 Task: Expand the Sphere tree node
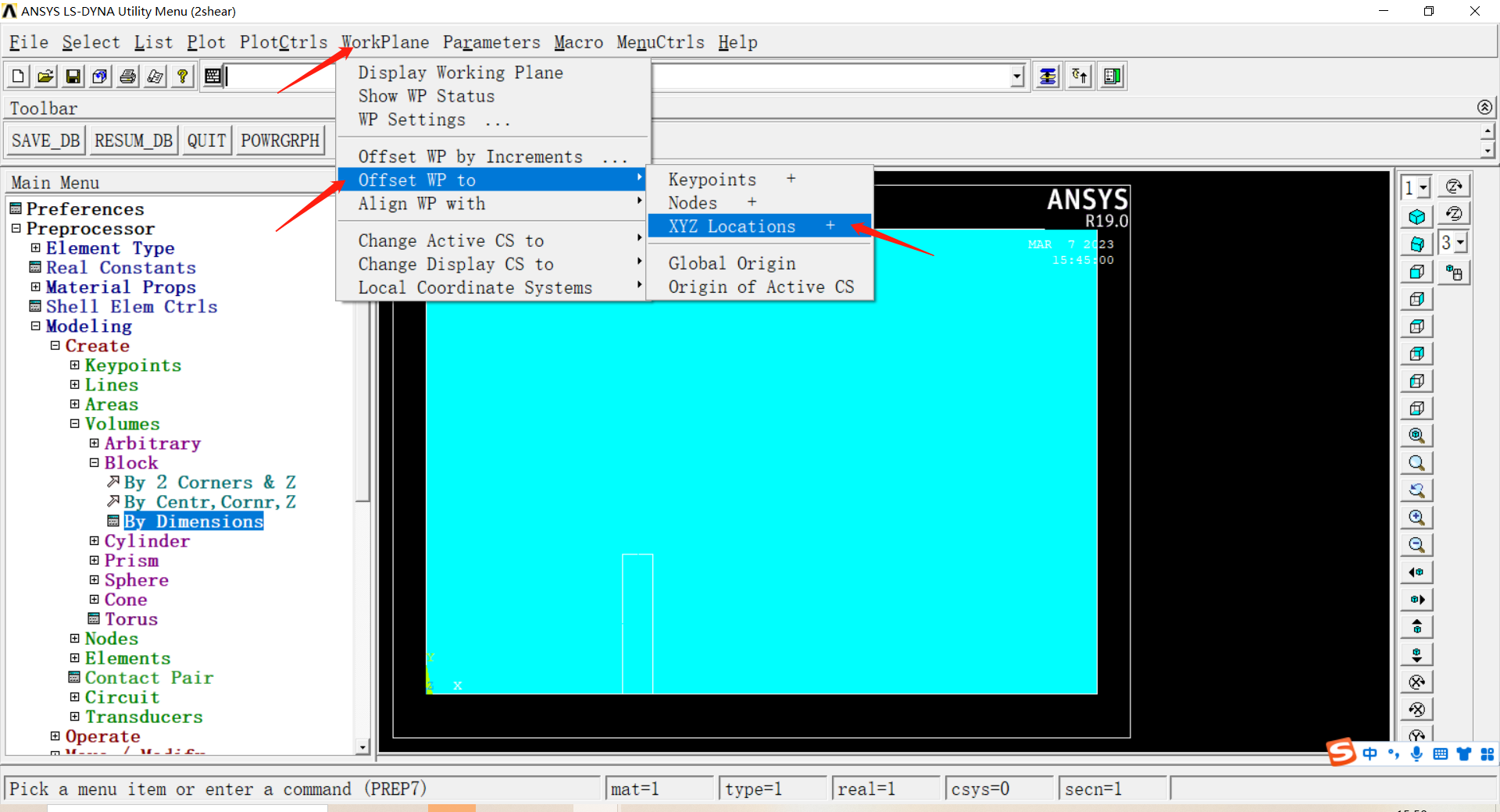(x=94, y=579)
